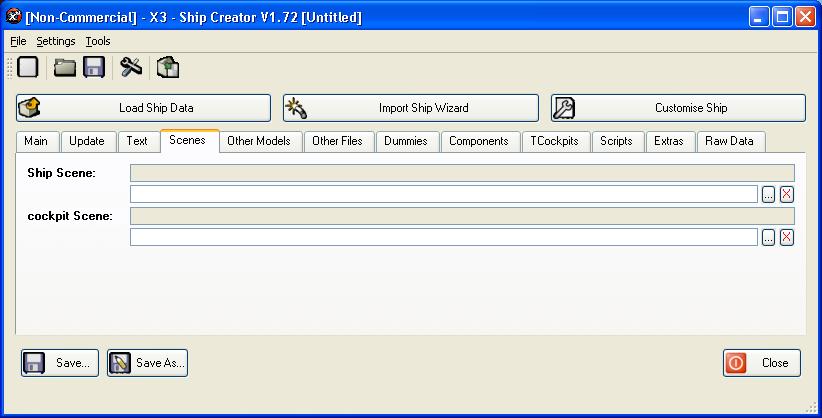Browse for Ship Scene file with ellipsis button

(x=769, y=195)
